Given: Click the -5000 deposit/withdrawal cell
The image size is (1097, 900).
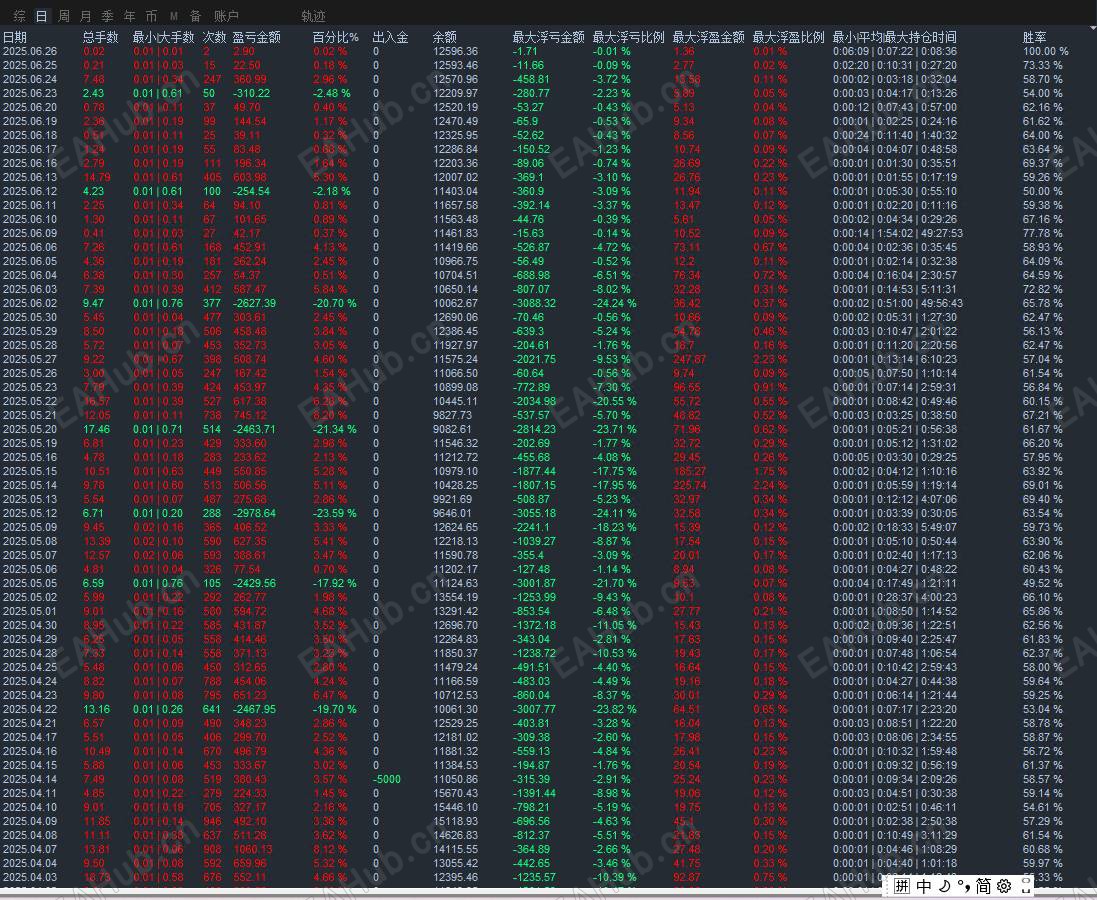Looking at the screenshot, I should 387,779.
